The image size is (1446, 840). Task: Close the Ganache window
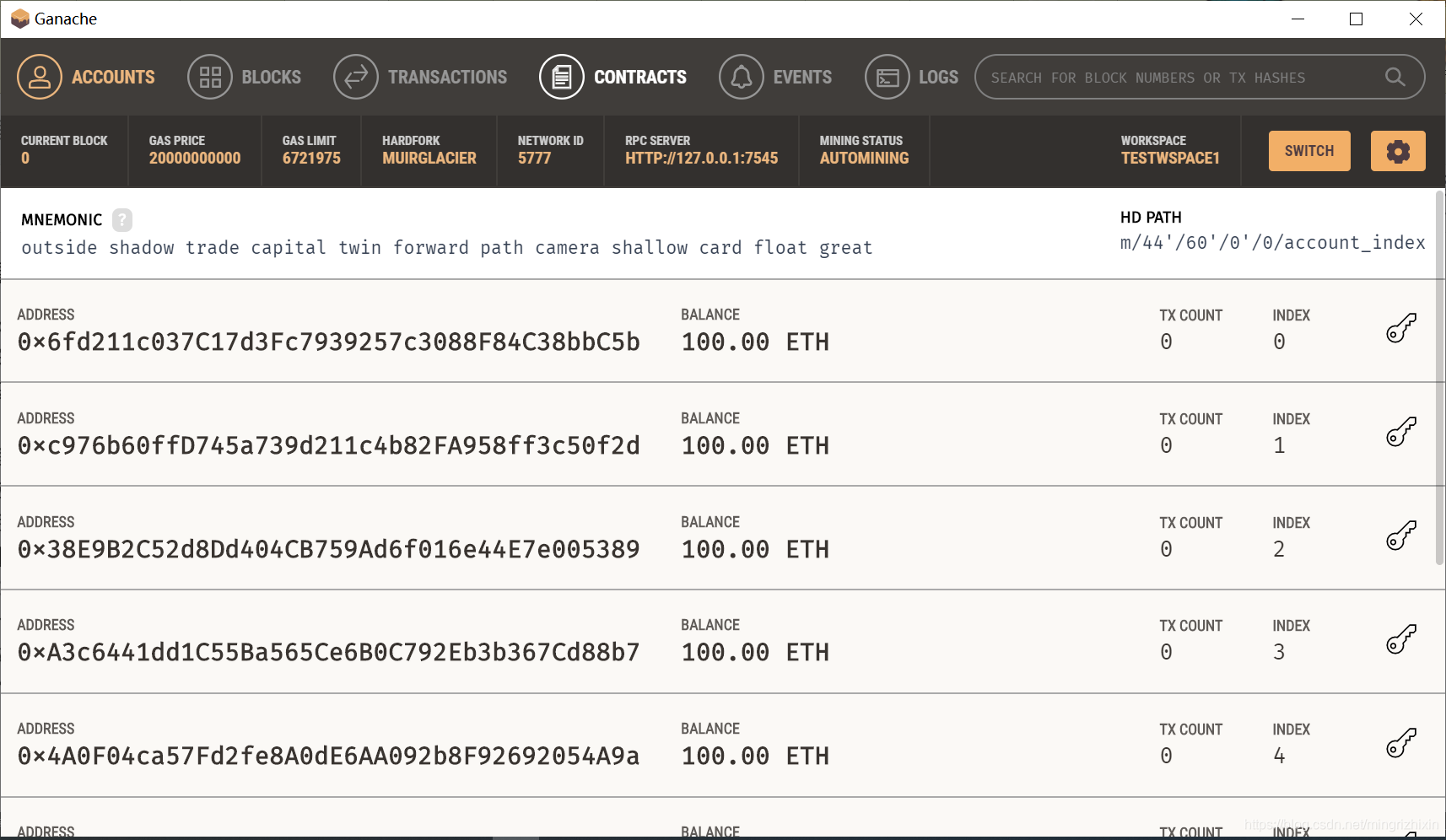[x=1416, y=19]
